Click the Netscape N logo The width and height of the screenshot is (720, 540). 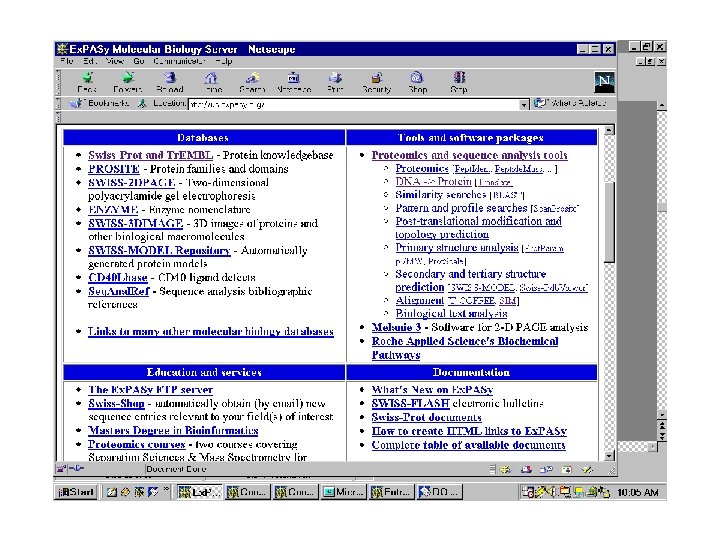(x=604, y=82)
